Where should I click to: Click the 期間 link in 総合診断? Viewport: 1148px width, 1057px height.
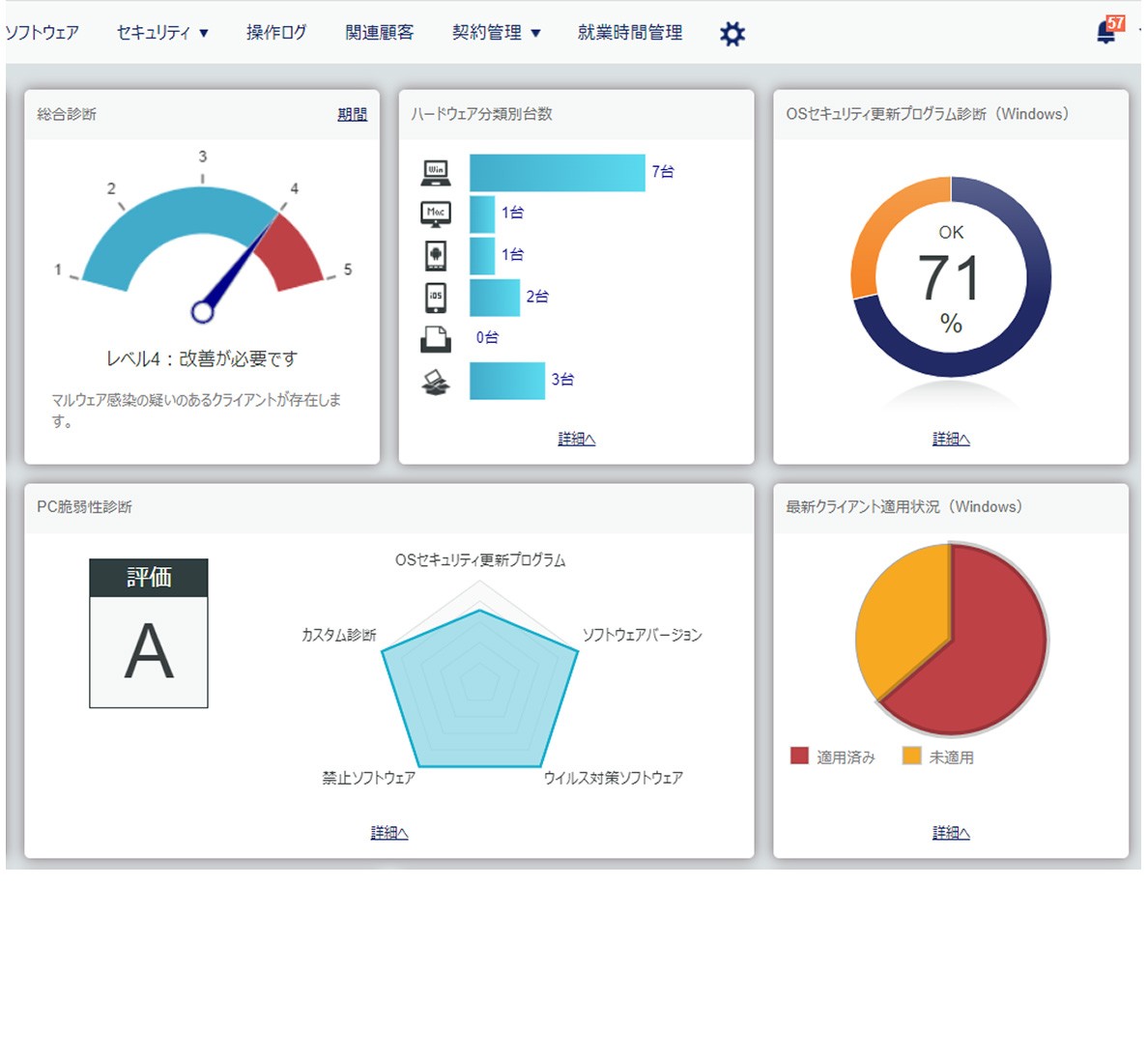pyautogui.click(x=352, y=114)
